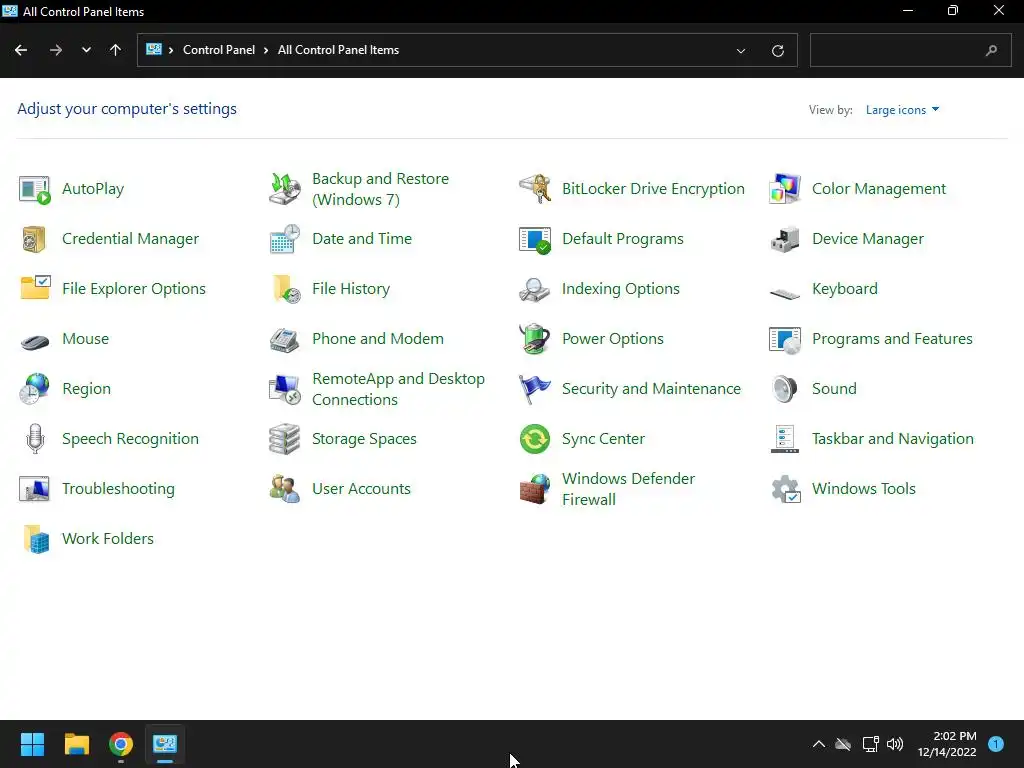Screen dimensions: 1024x768
Task: Click the BitLocker Drive Encryption keys icon
Action: tap(535, 189)
